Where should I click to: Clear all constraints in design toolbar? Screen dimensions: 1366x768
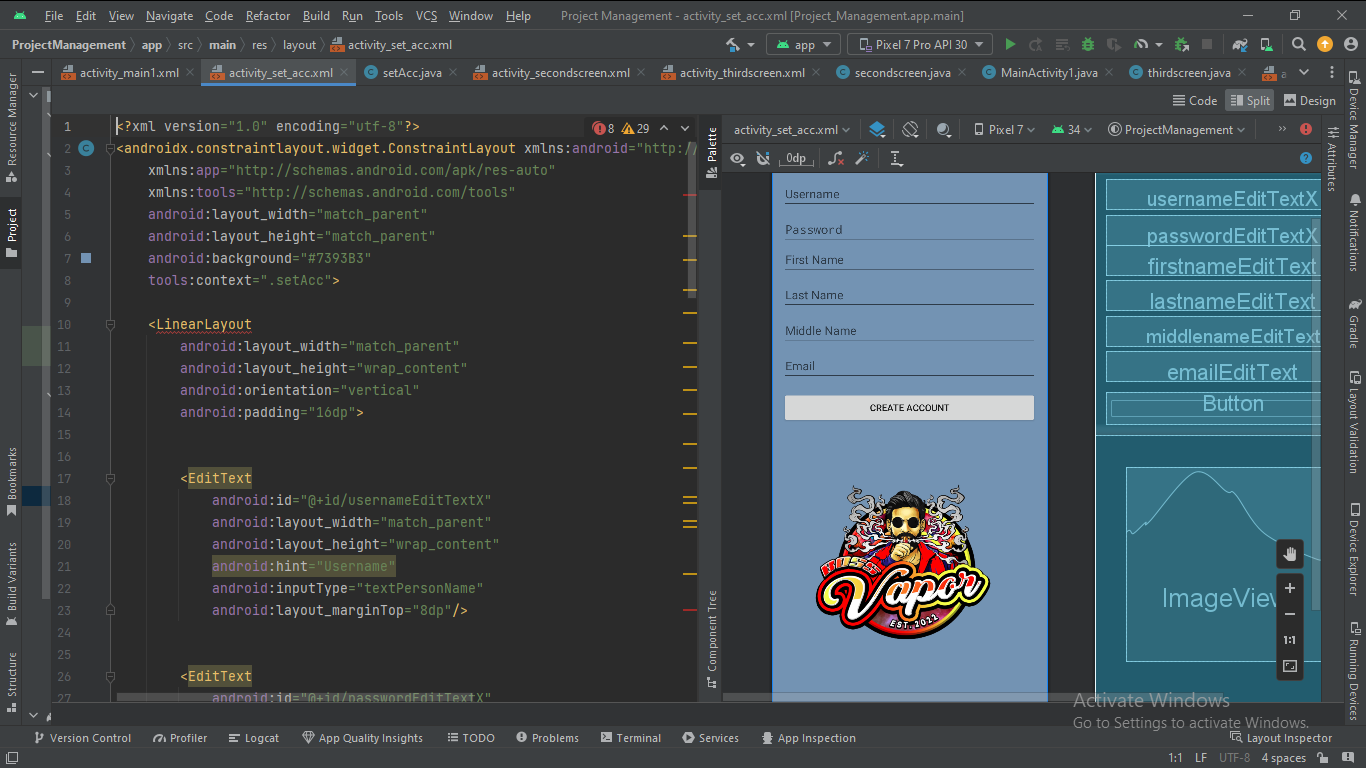(x=836, y=159)
